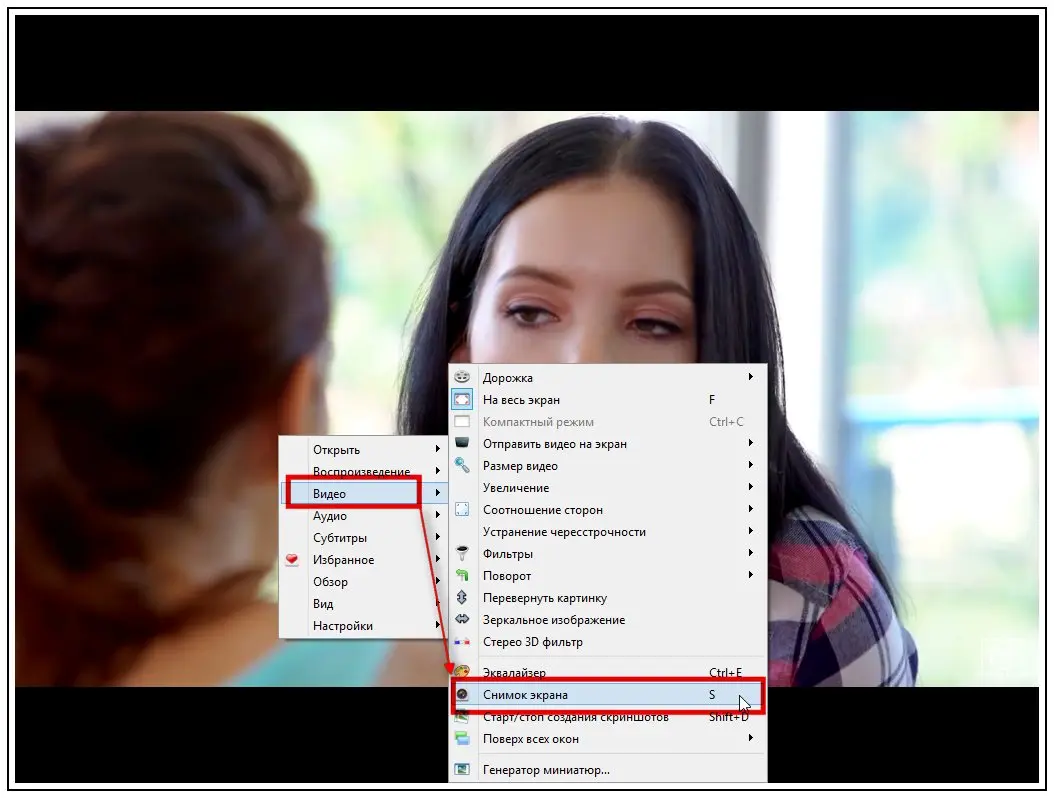Choose Старт/стоп создания скриншотов
This screenshot has width=1054, height=798.
click(608, 717)
